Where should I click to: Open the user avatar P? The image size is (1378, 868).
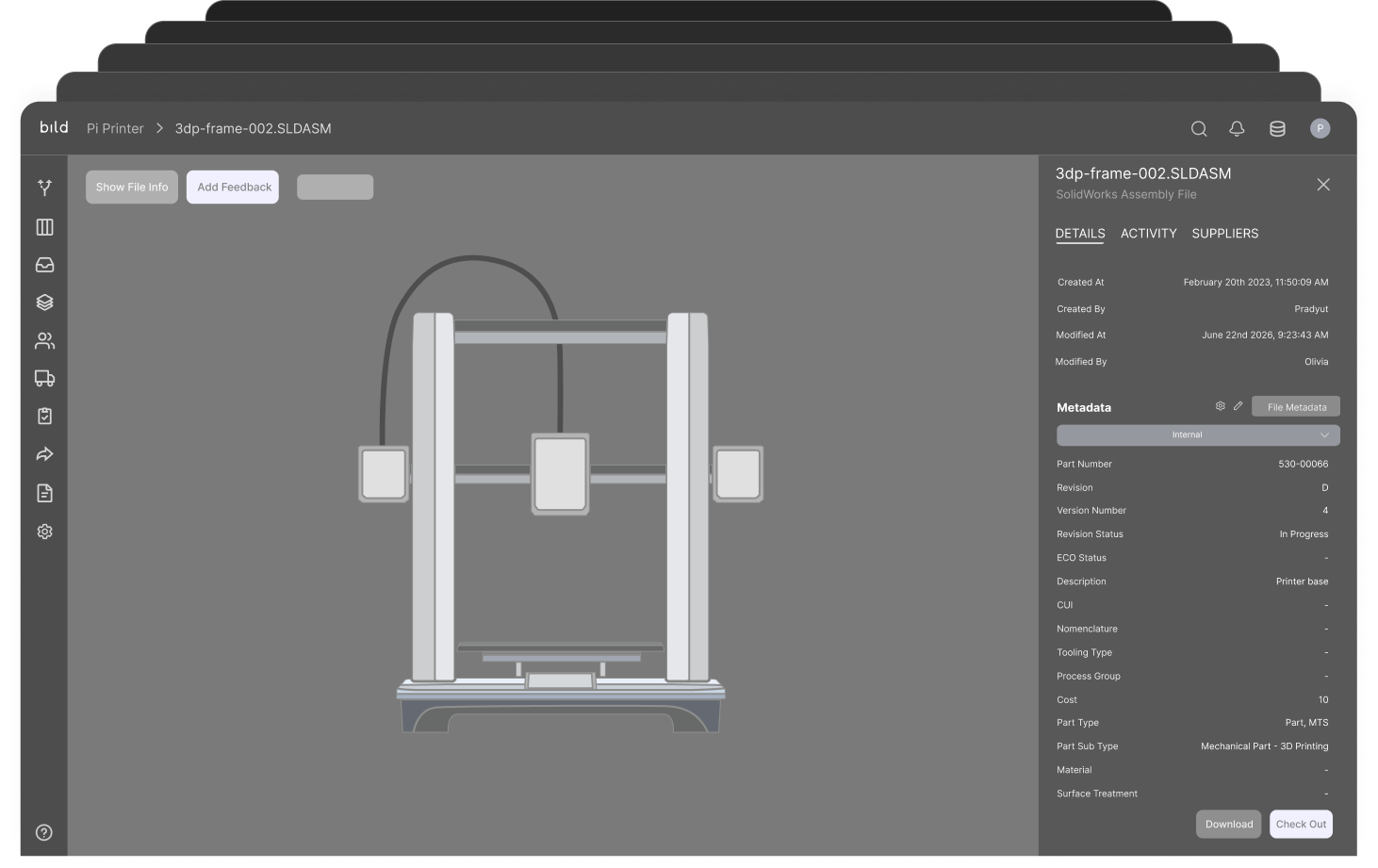pos(1320,128)
